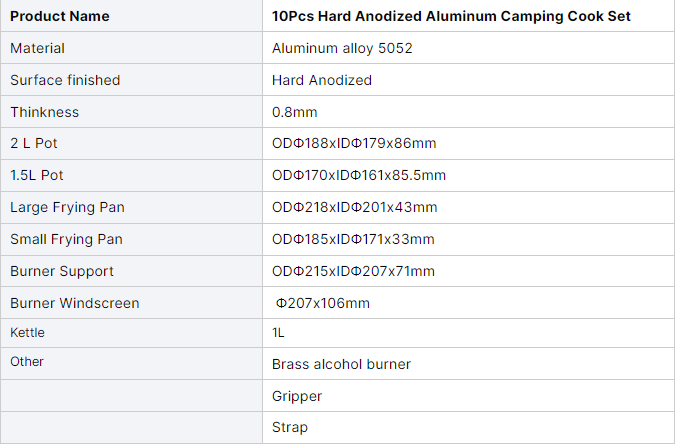Select the 0.8mm thickness value
The width and height of the screenshot is (678, 447).
294,112
